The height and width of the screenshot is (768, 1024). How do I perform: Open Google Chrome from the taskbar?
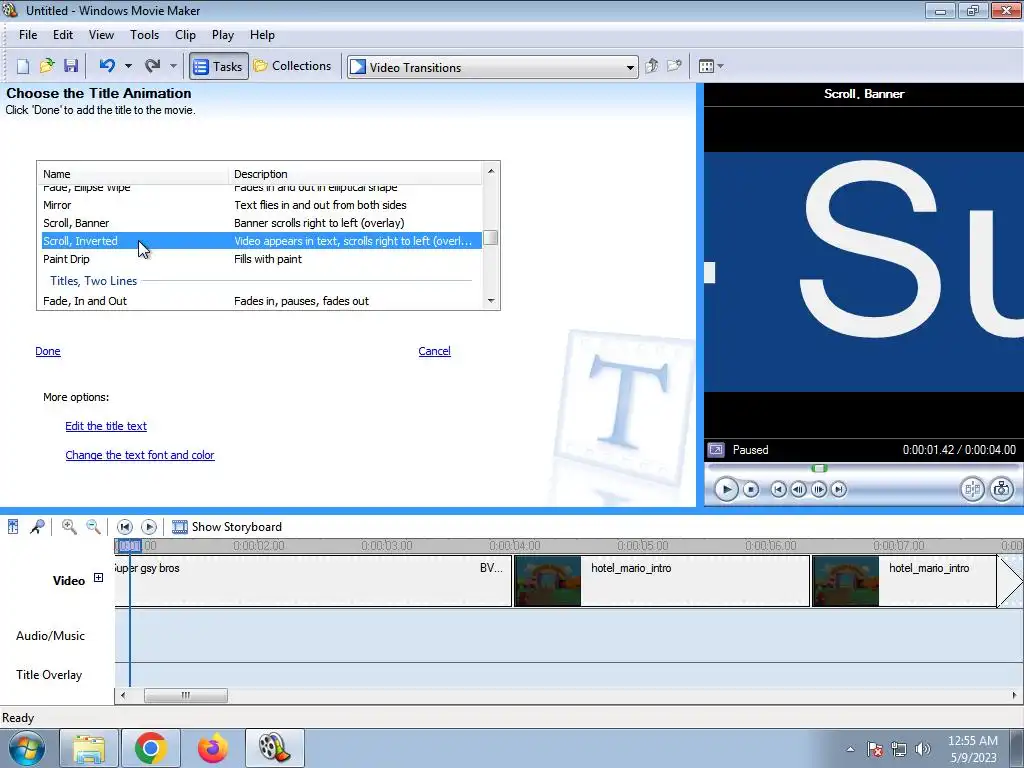(151, 748)
